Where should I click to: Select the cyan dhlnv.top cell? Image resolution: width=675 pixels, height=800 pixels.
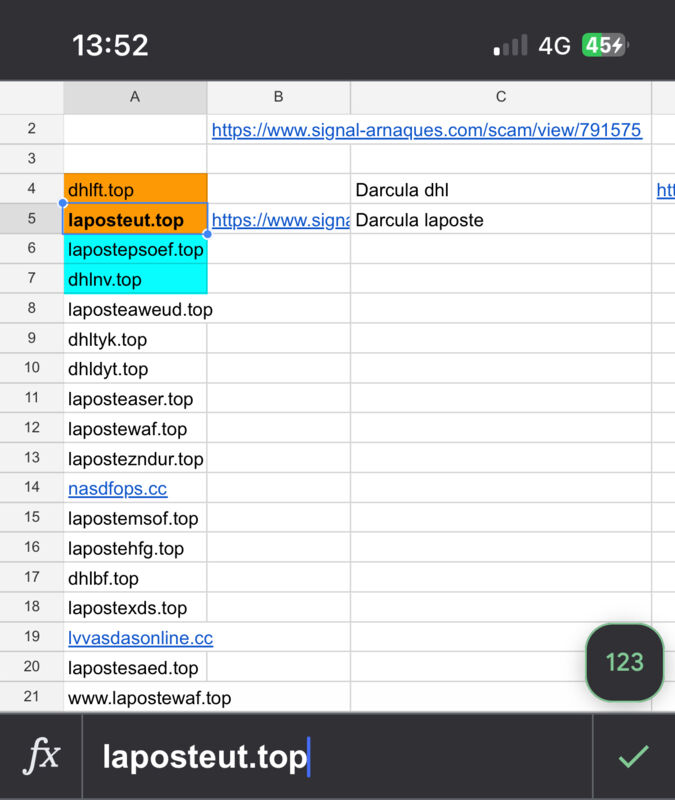click(x=135, y=279)
